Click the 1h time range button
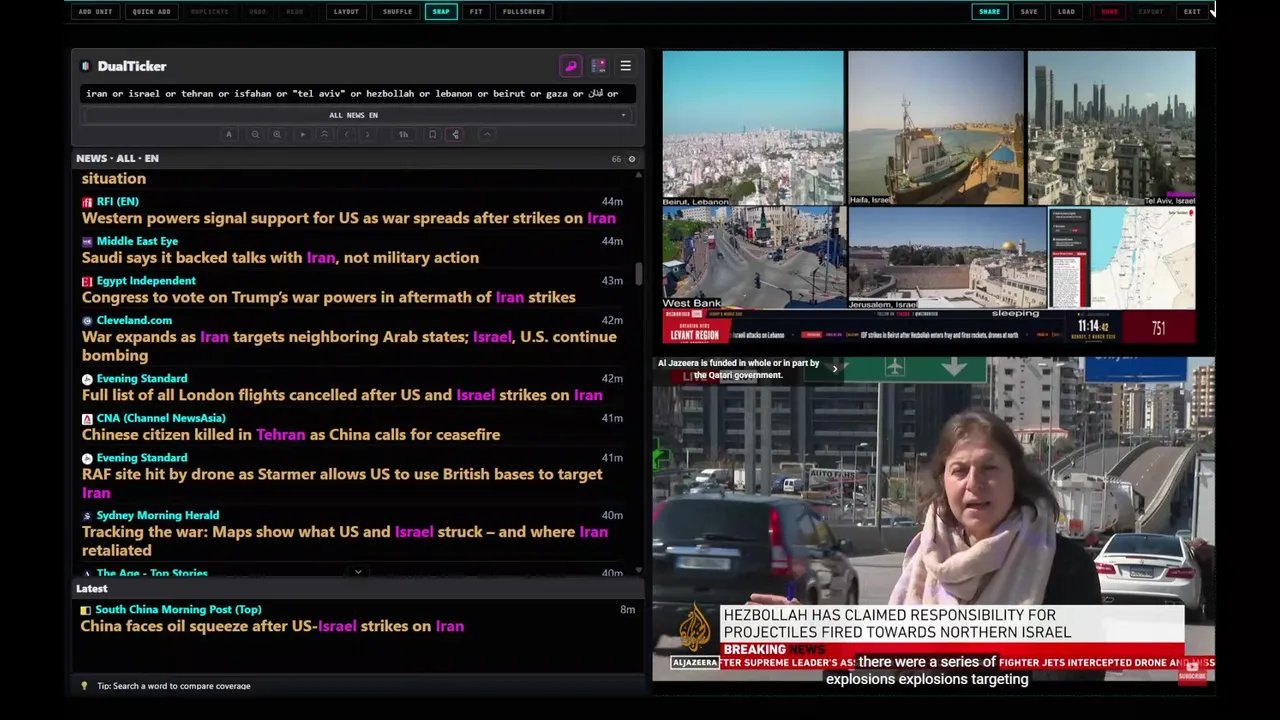Viewport: 1280px width, 720px height. [403, 134]
